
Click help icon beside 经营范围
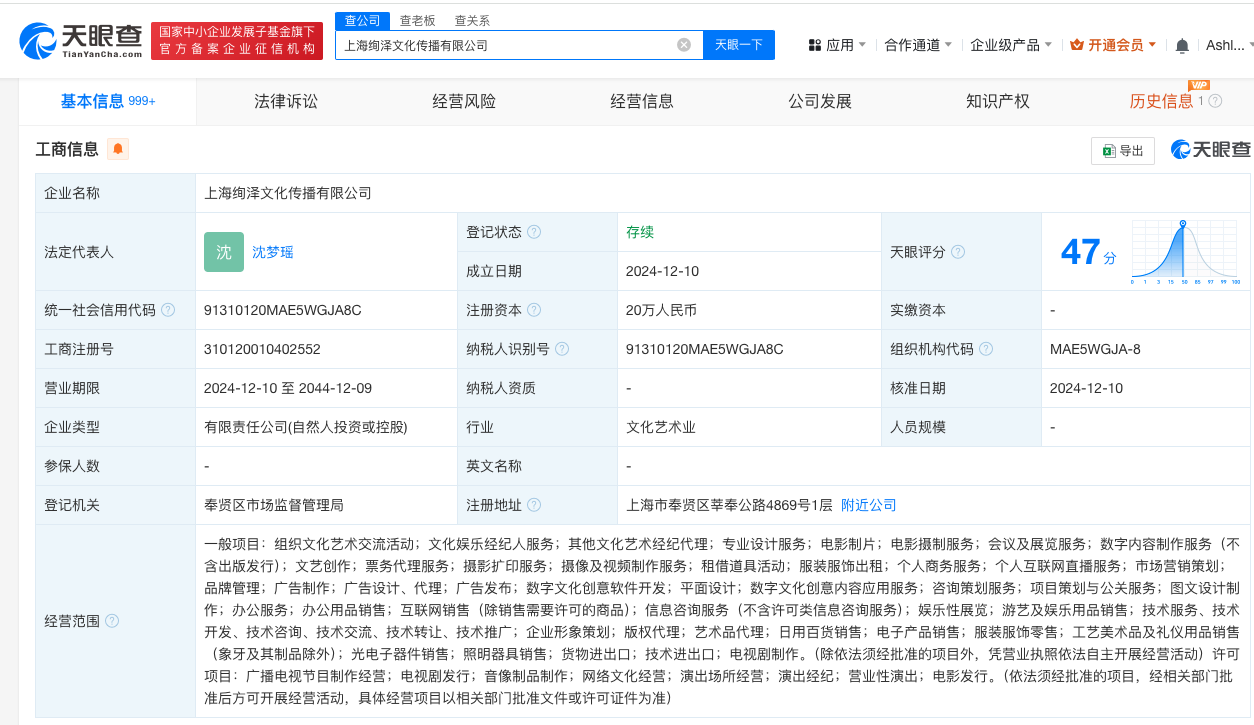112,621
